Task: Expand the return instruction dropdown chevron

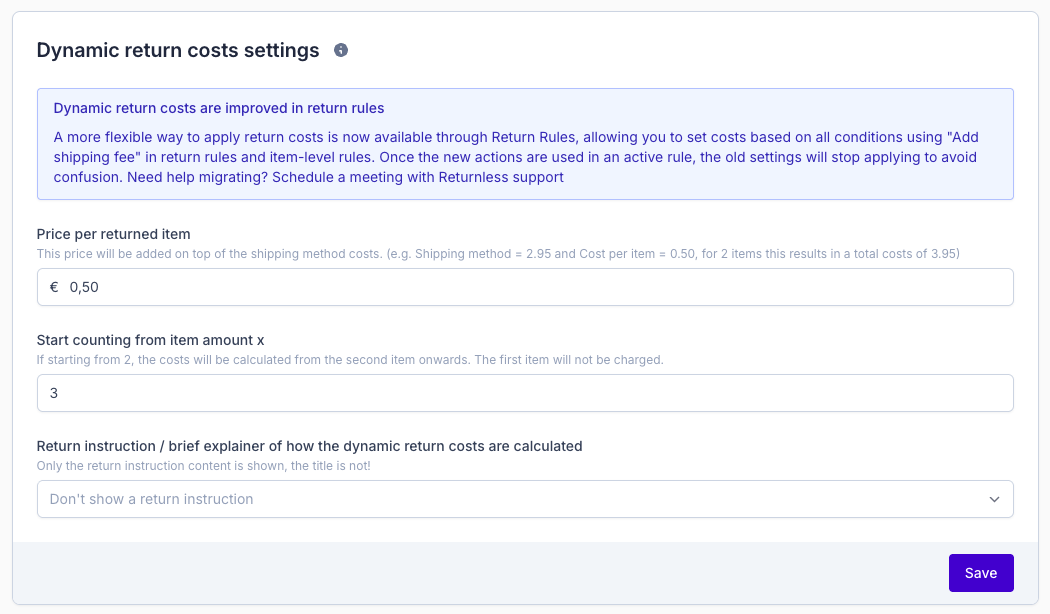Action: coord(994,499)
